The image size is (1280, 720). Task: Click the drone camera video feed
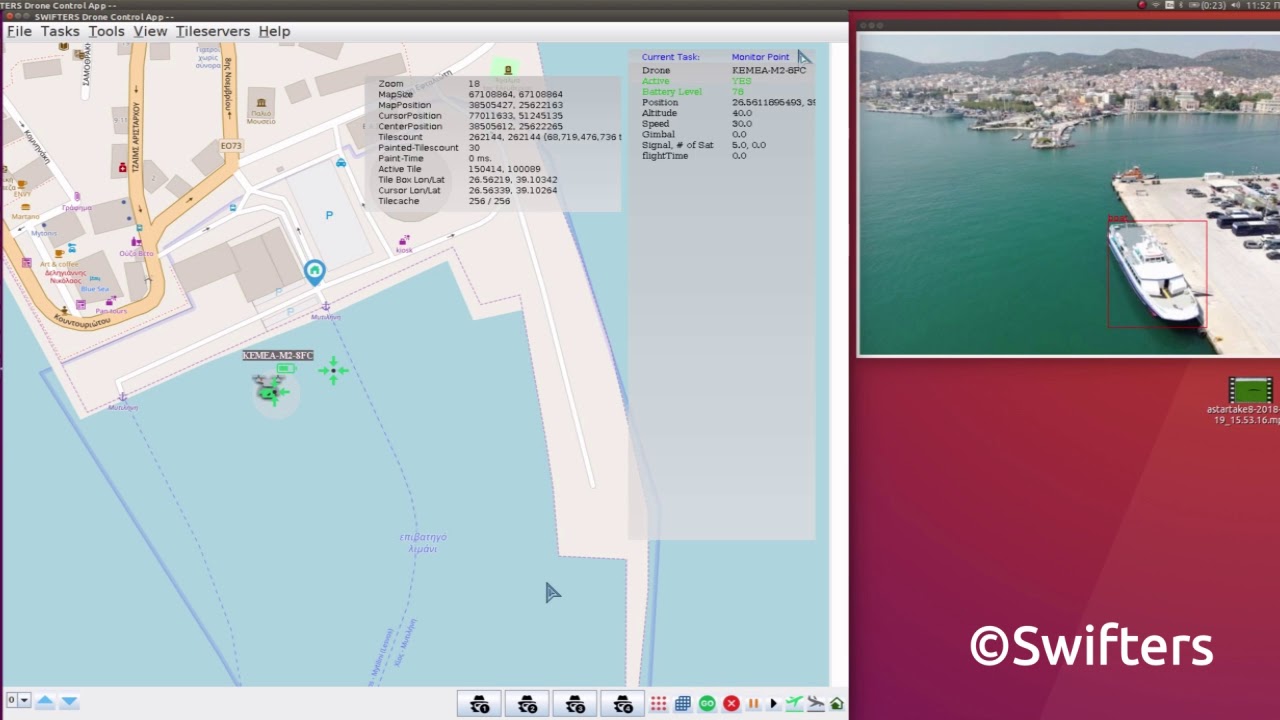(1068, 194)
